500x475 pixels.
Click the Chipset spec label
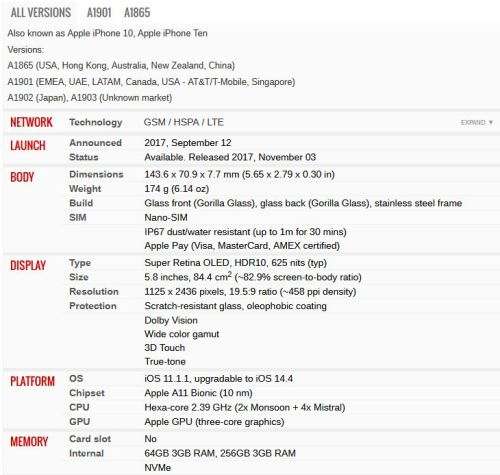click(x=87, y=393)
